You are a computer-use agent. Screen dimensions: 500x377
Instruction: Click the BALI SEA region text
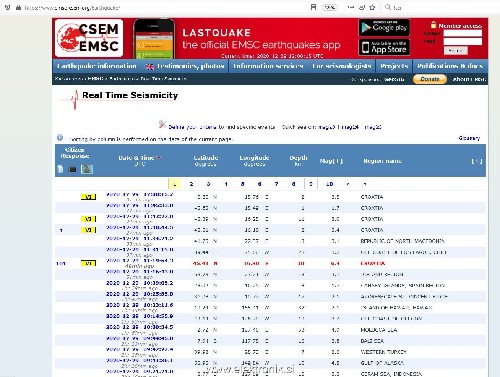click(x=372, y=341)
